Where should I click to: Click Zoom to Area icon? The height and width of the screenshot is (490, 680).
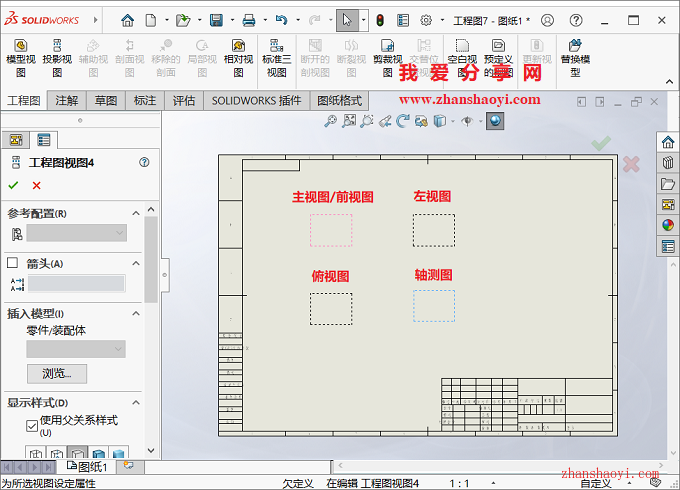(349, 121)
